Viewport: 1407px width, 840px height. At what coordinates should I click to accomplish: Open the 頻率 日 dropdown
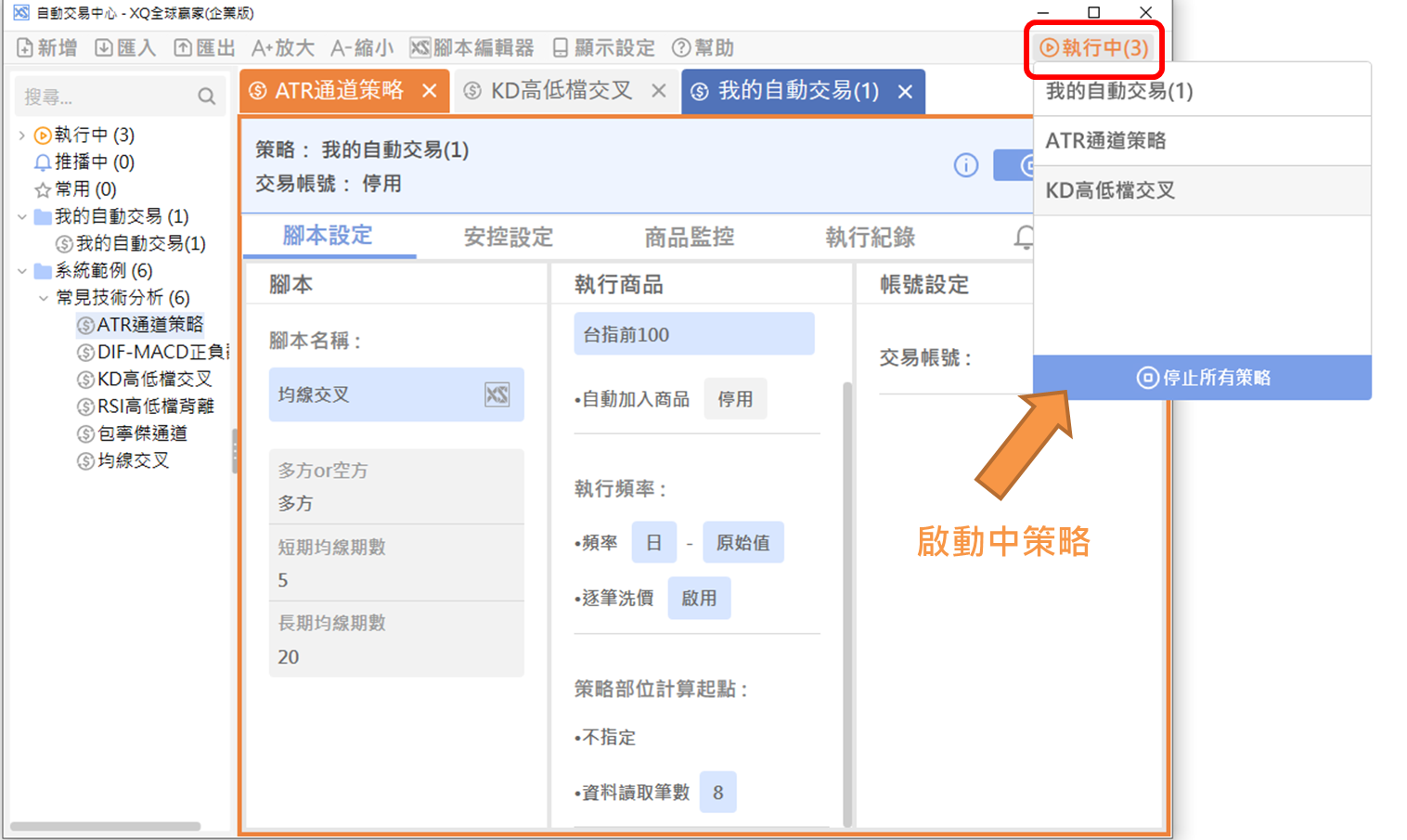click(x=653, y=543)
